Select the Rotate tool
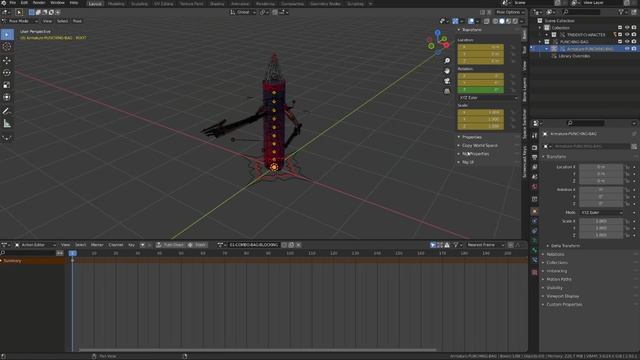Screen dimensions: 640x360 [7, 73]
